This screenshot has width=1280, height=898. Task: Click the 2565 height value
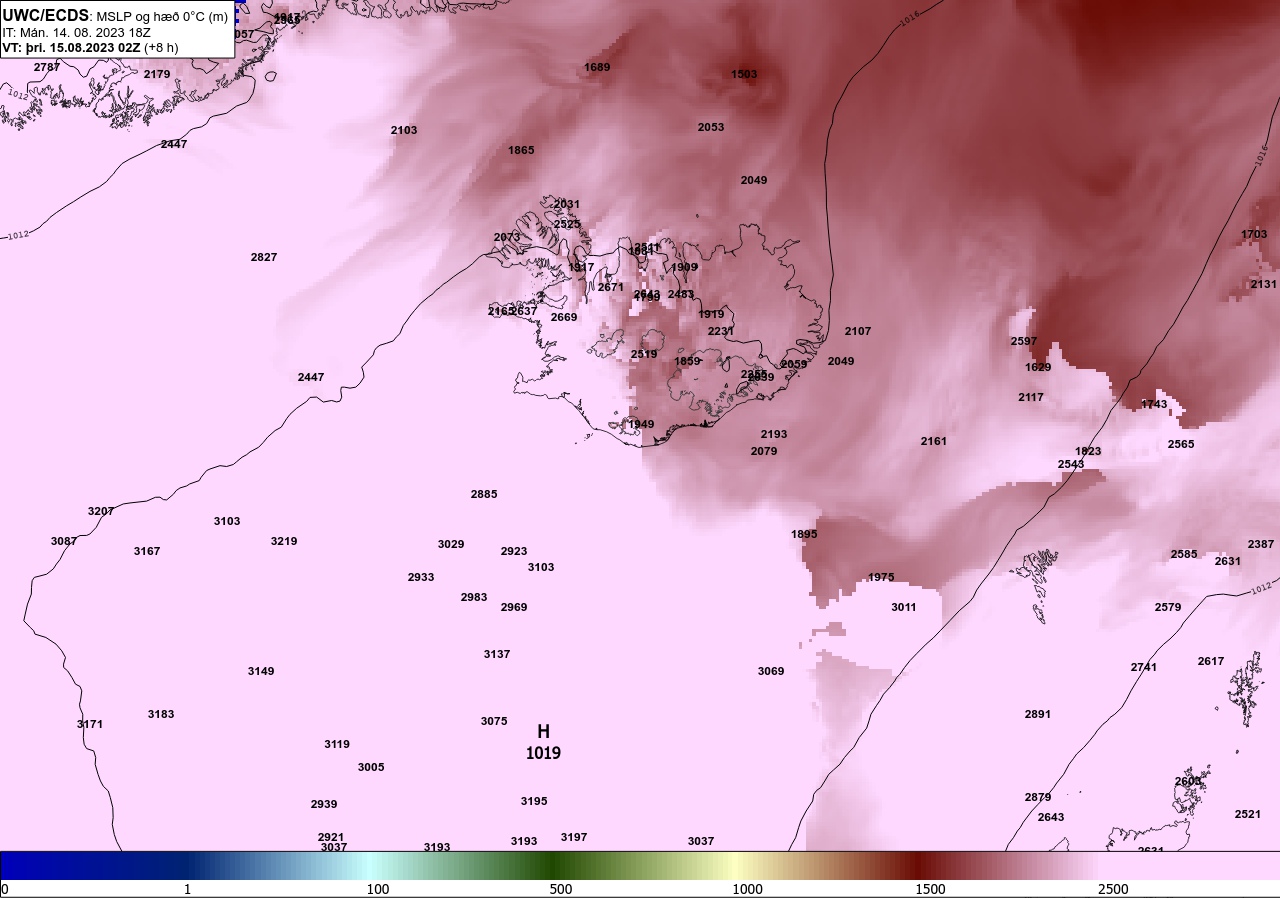(1181, 444)
